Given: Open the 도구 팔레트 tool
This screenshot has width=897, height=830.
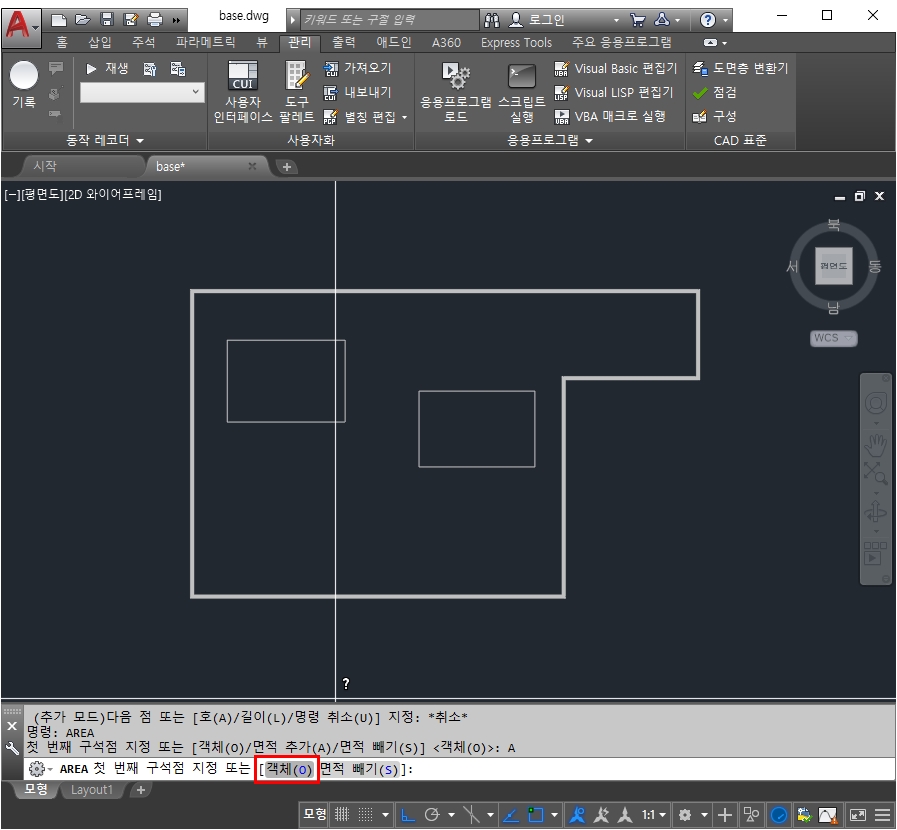Looking at the screenshot, I should coord(297,92).
